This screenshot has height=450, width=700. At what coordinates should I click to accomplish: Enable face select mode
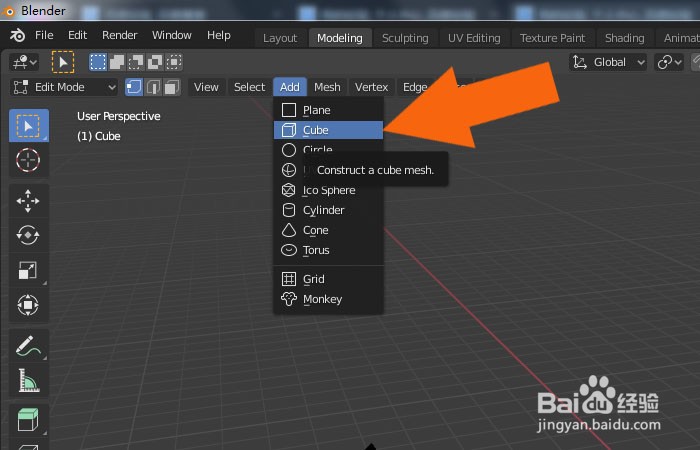[x=172, y=87]
